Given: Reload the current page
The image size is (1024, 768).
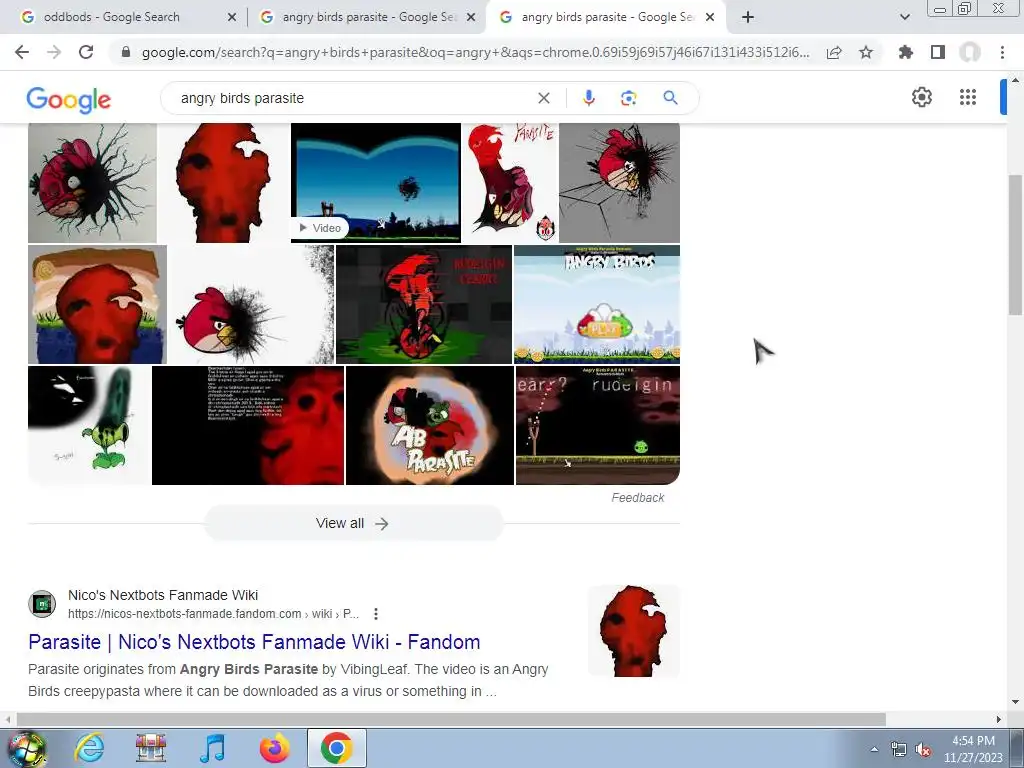Looking at the screenshot, I should (x=86, y=52).
